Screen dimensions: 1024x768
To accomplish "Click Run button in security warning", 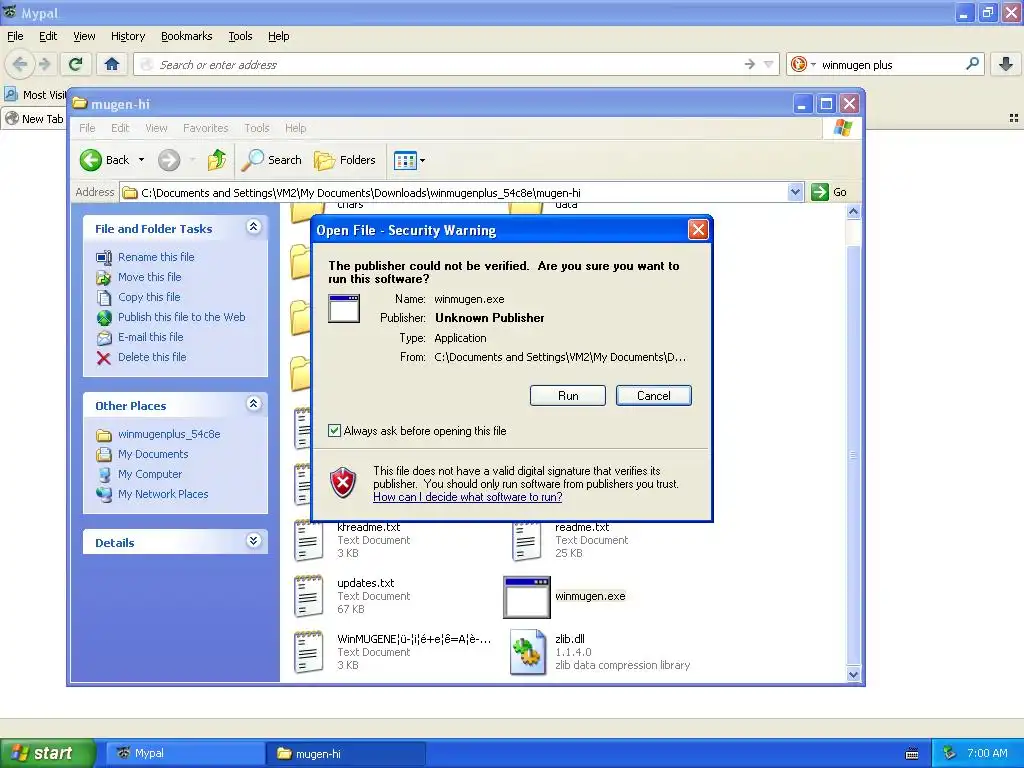I will click(568, 396).
